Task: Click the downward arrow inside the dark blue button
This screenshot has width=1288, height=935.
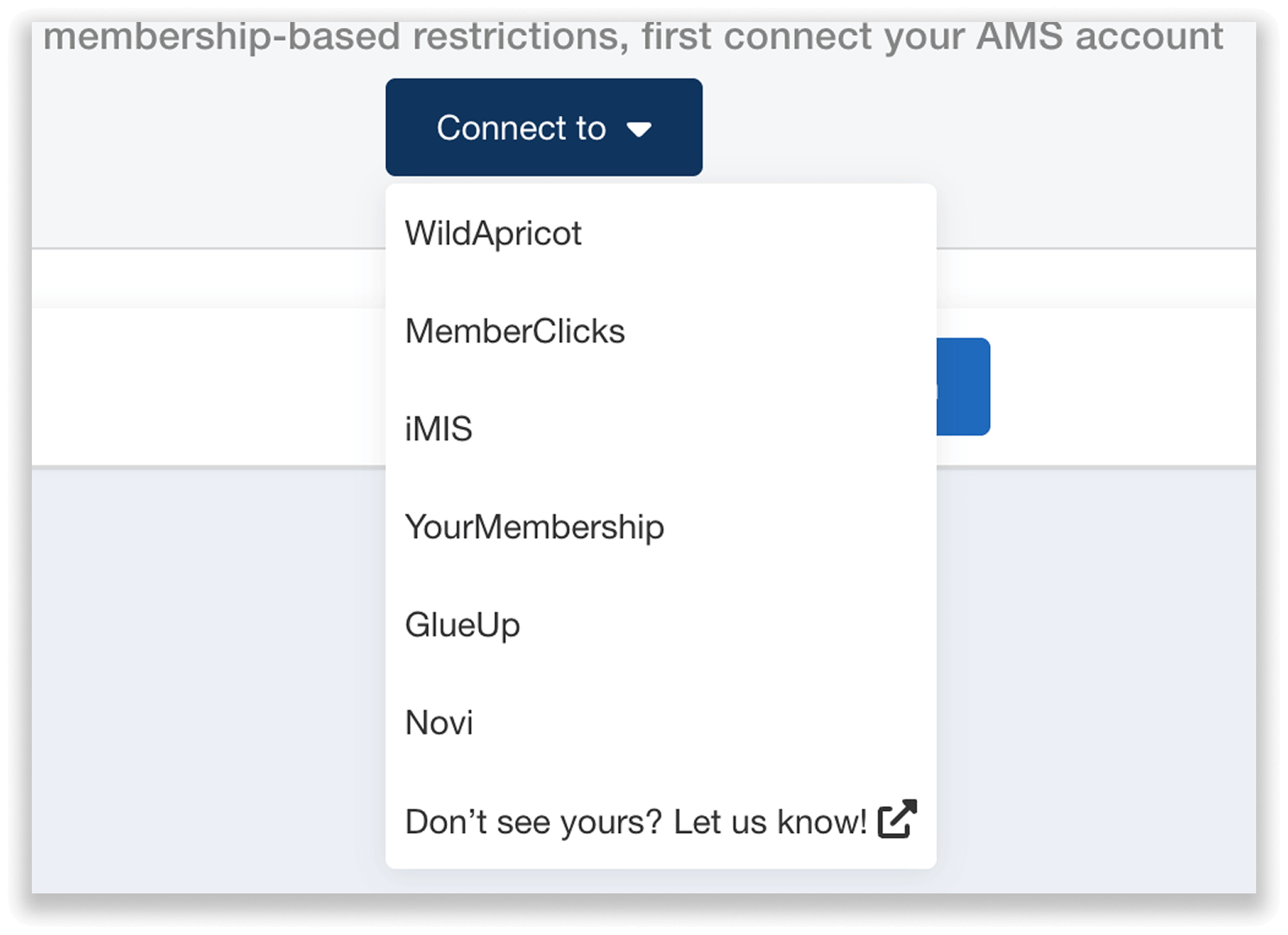Action: 642,128
